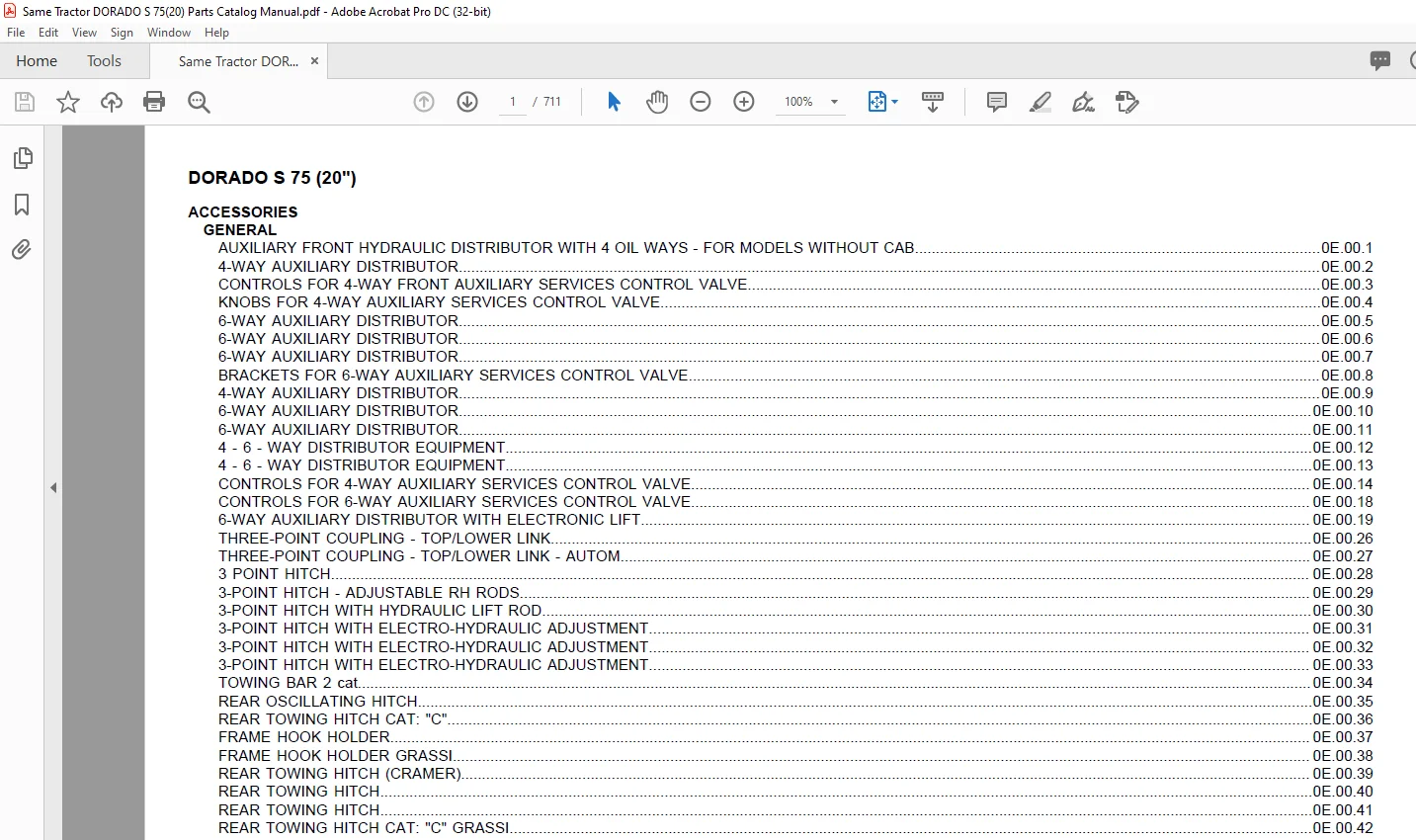Upload file to Document Cloud
The width and height of the screenshot is (1416, 840).
pos(112,102)
